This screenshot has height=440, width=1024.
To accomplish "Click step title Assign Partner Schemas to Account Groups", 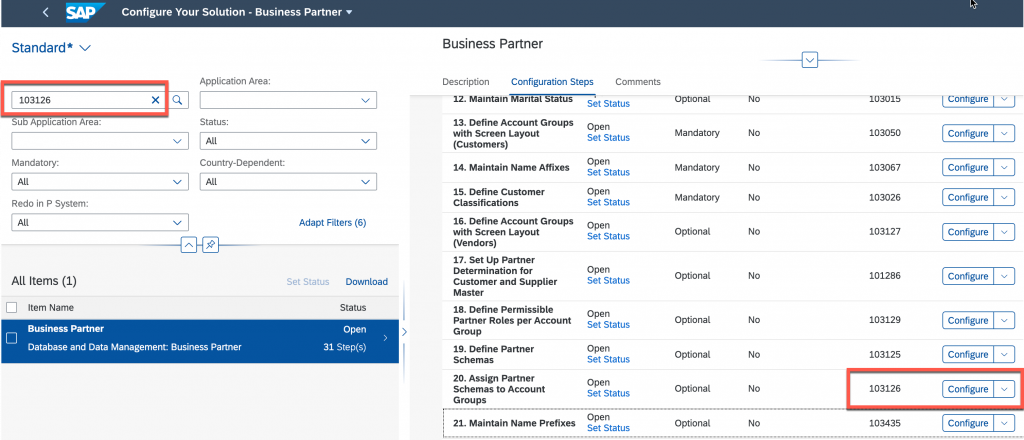I will point(498,389).
